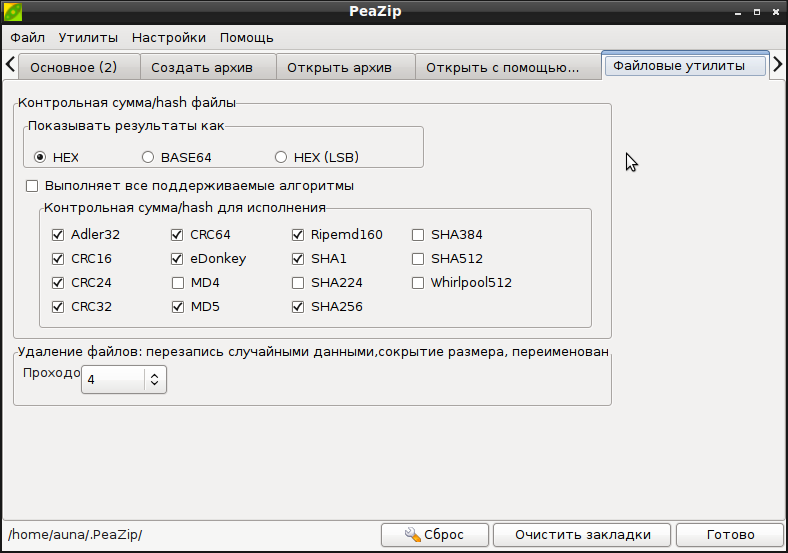
Task: Uncheck the MD5 checkbox
Action: click(x=178, y=307)
